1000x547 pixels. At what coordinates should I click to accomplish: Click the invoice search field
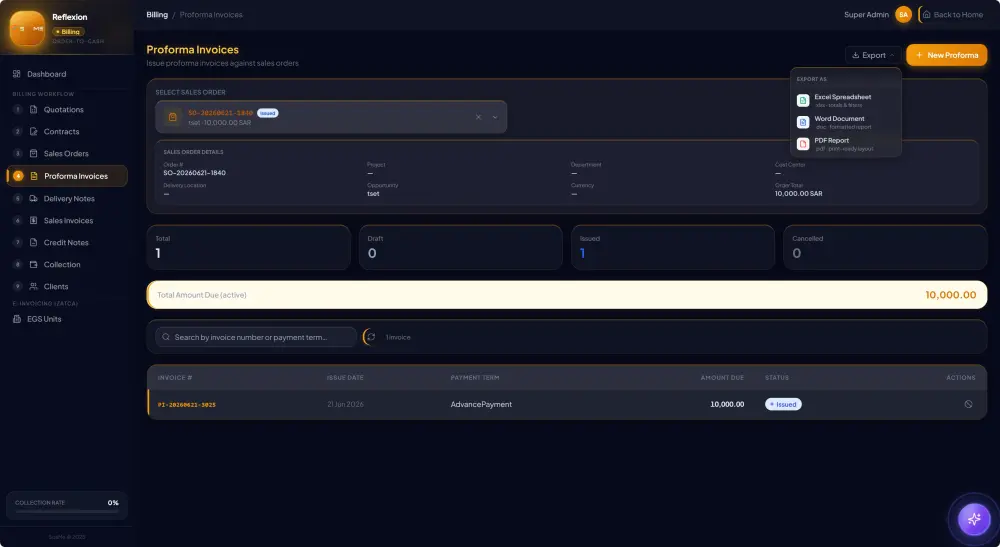coord(256,337)
